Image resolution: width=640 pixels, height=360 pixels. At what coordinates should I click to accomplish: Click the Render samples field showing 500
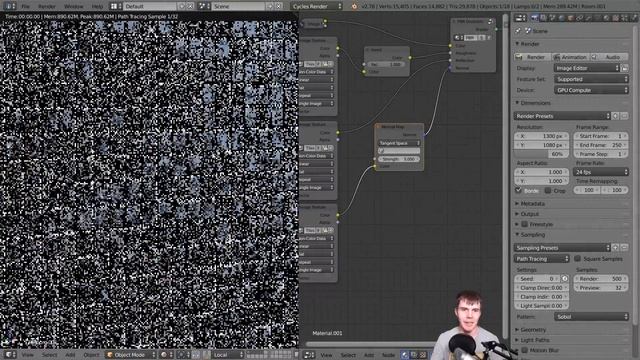point(601,279)
